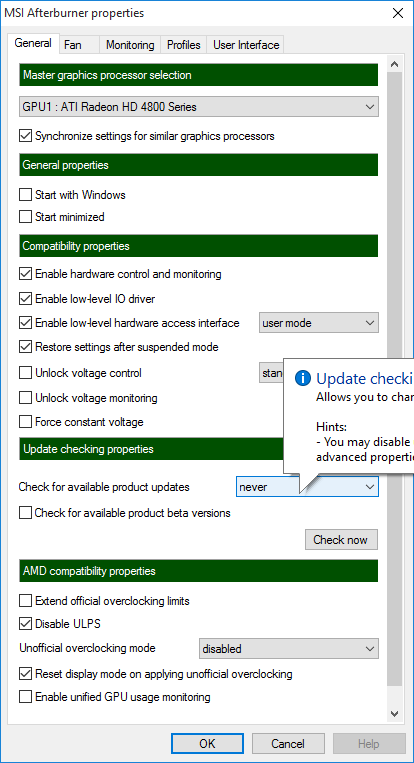Close the MSI Afterburner properties window
This screenshot has width=414, height=763.
(398, 13)
